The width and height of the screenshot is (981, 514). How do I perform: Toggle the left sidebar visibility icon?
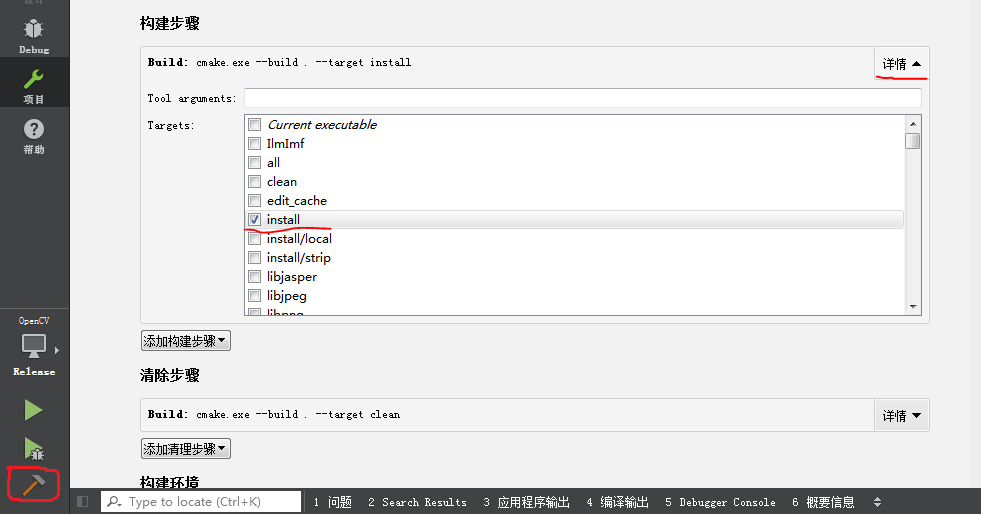83,501
